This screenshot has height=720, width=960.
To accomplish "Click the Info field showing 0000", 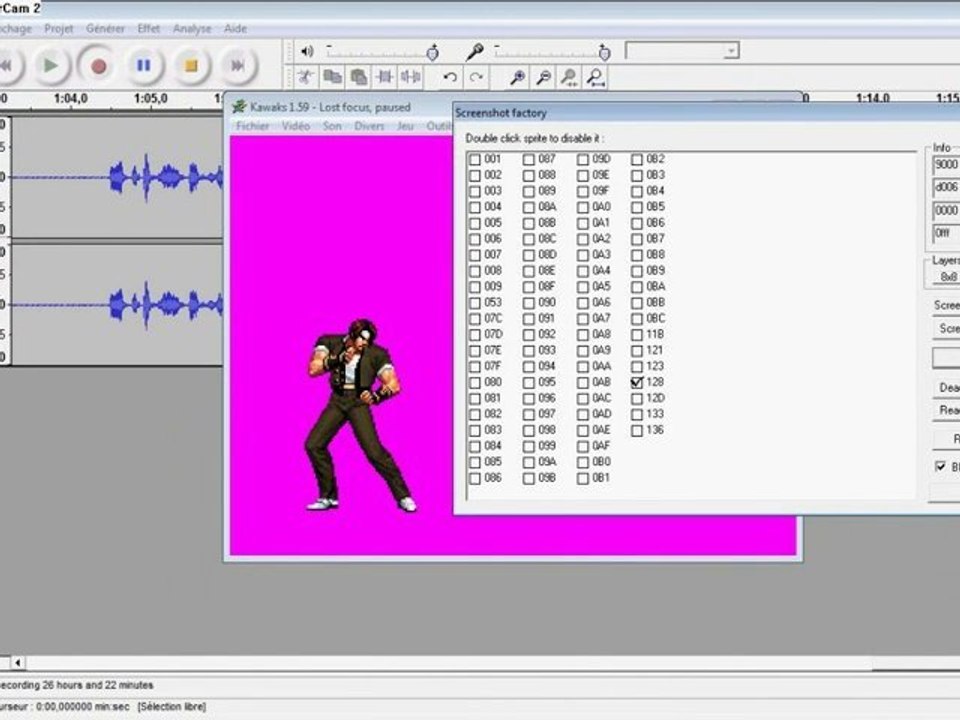I will tap(946, 210).
